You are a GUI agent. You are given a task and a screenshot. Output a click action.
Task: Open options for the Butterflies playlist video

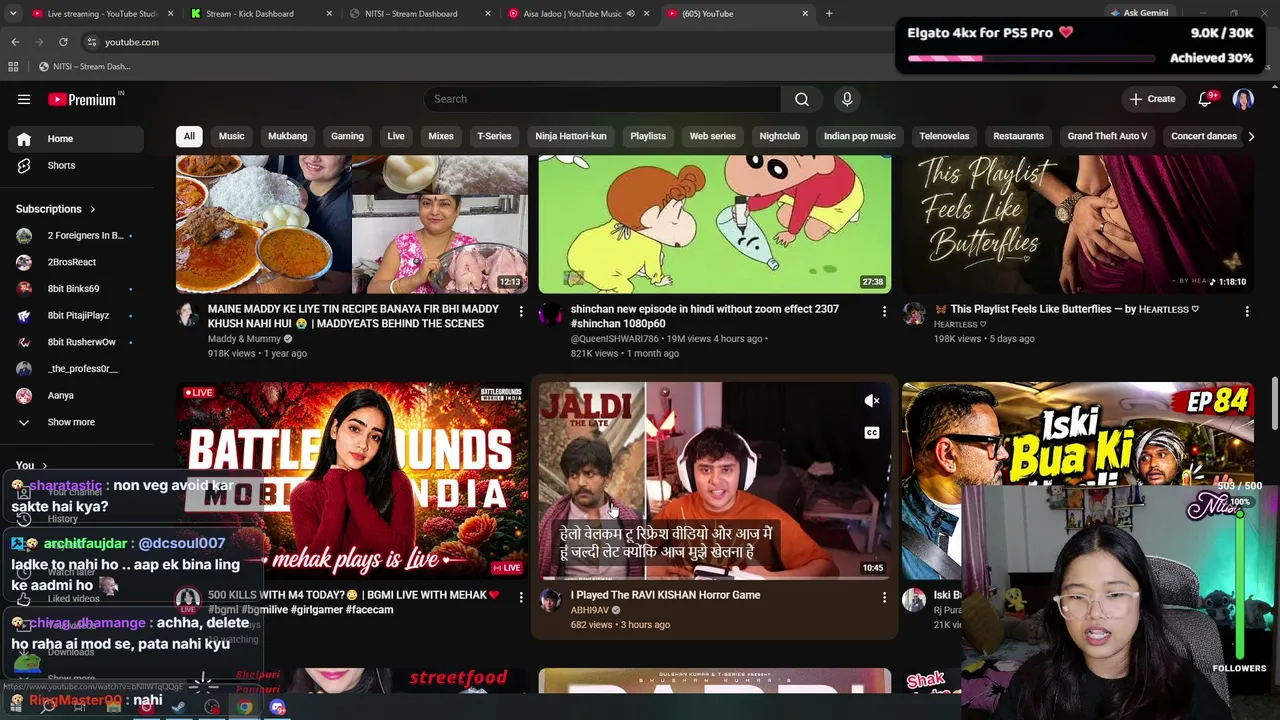1247,312
